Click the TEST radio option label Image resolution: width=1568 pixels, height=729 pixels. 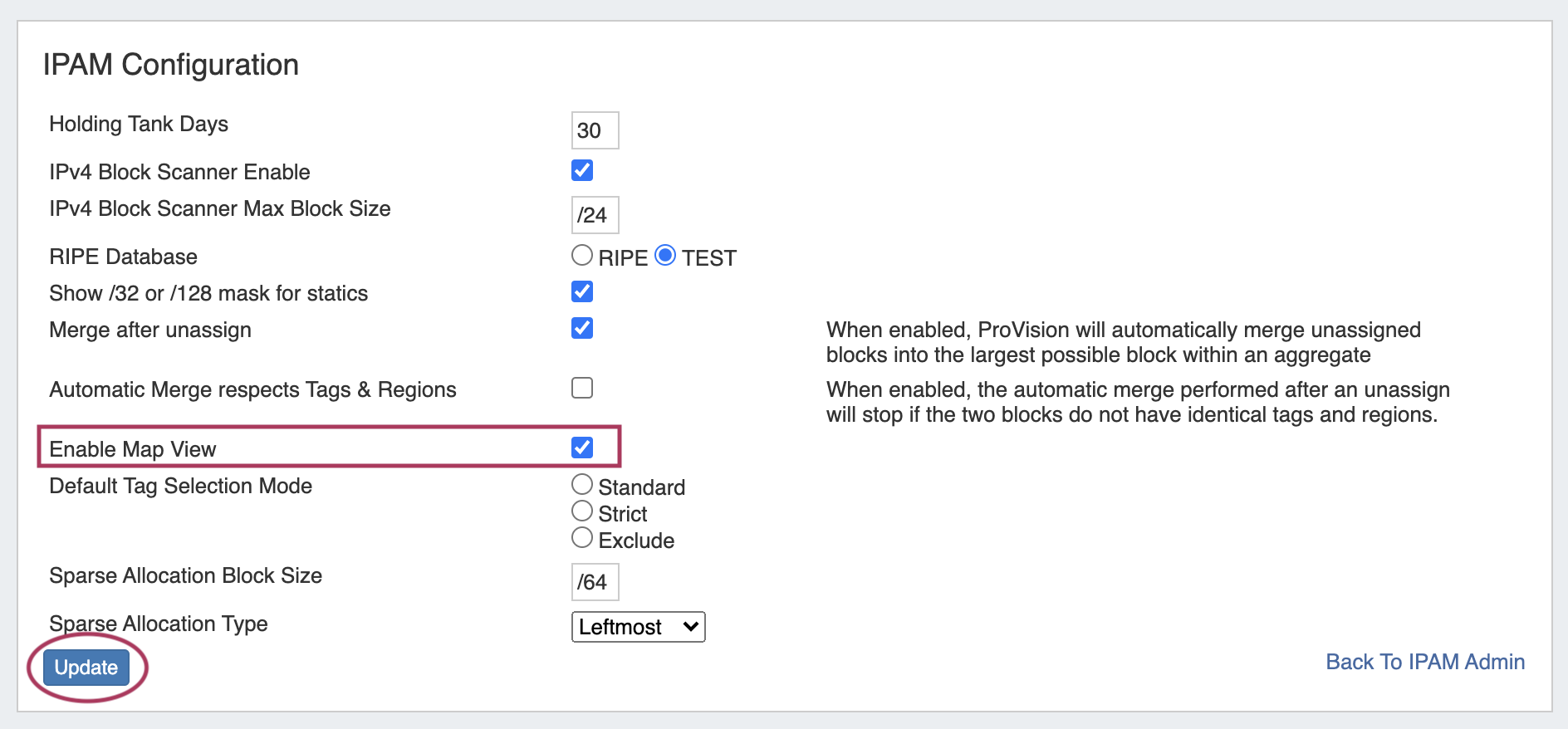pyautogui.click(x=709, y=258)
